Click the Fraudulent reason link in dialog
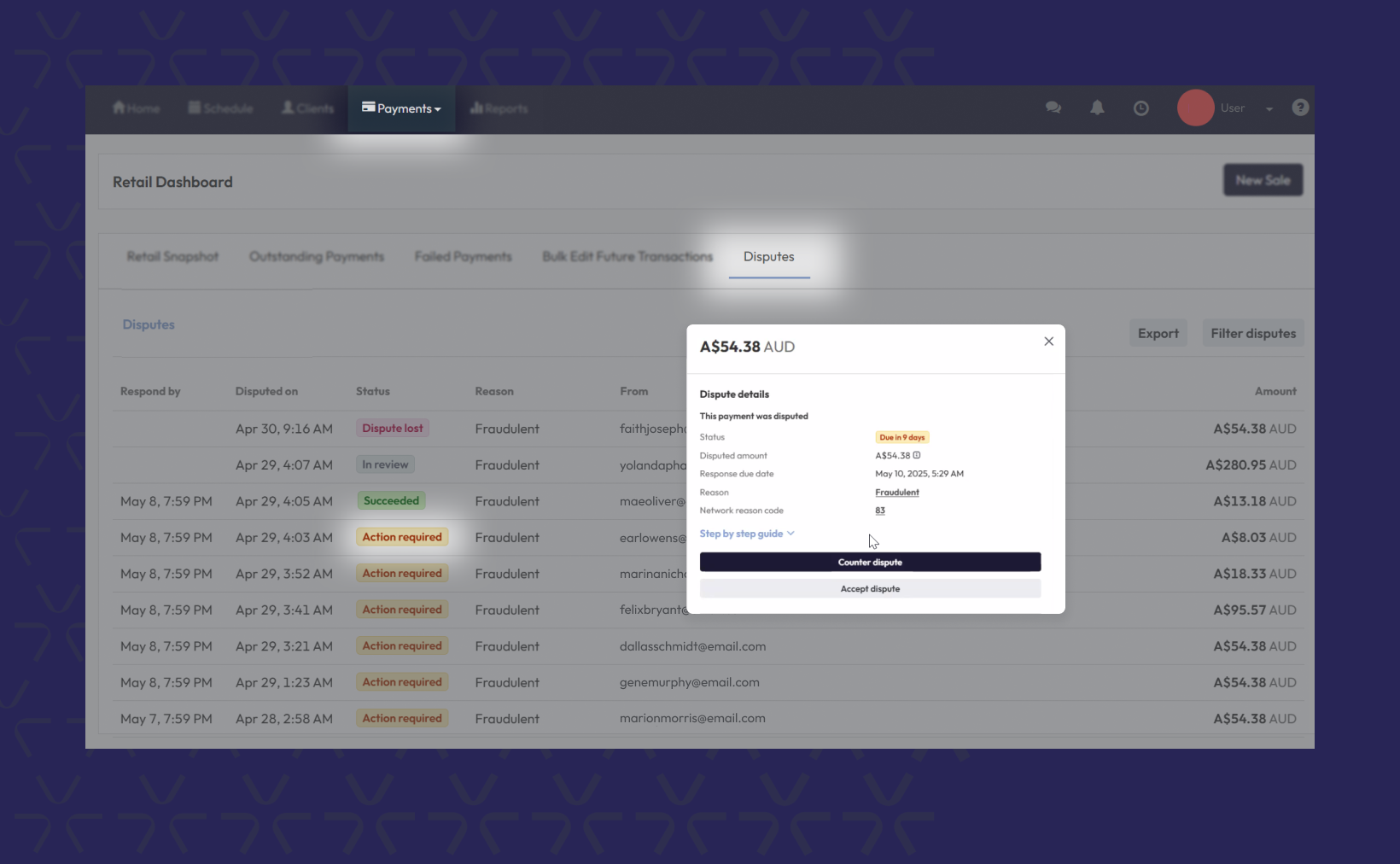 click(896, 493)
